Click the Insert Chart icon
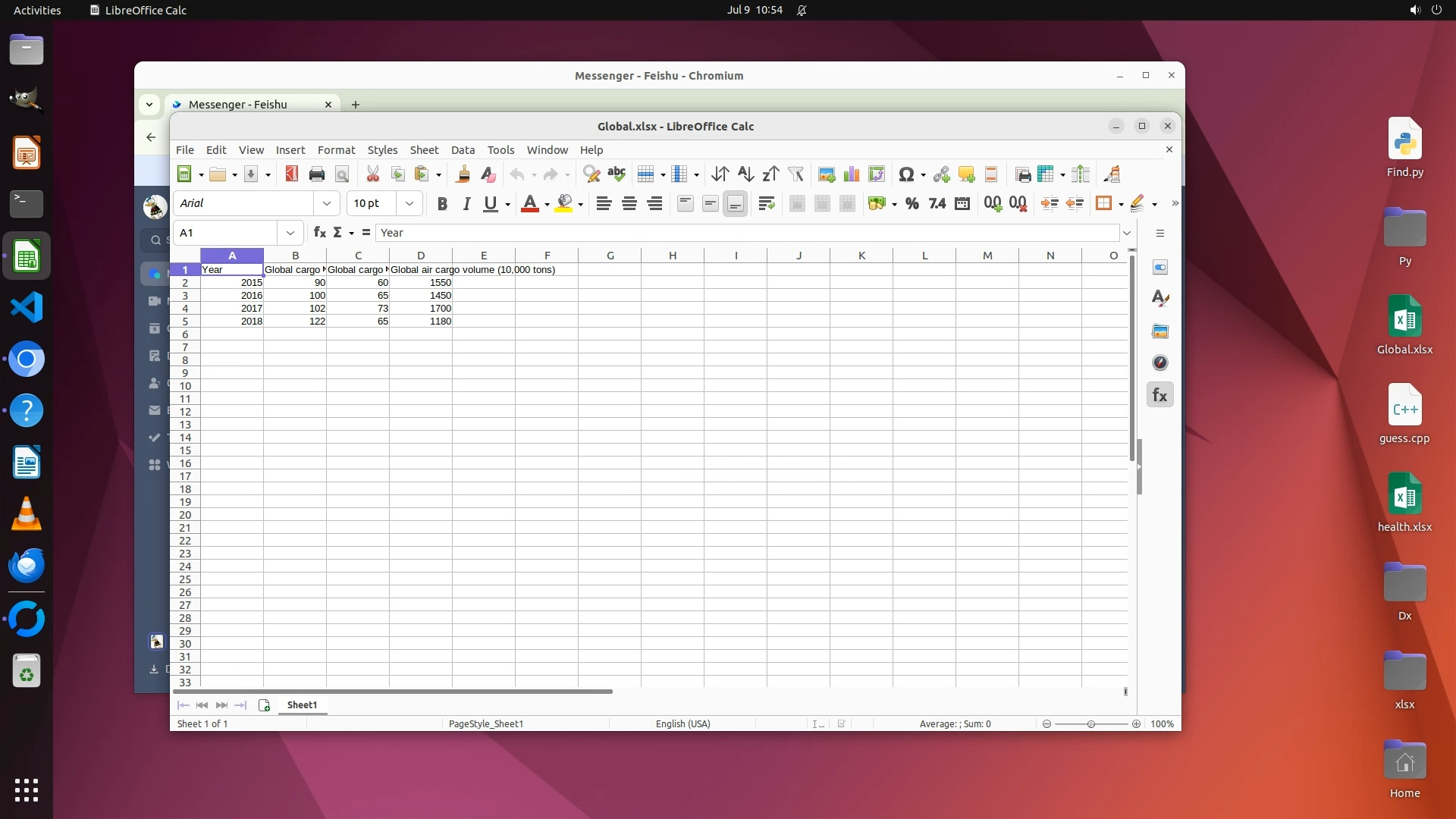1456x819 pixels. (852, 174)
